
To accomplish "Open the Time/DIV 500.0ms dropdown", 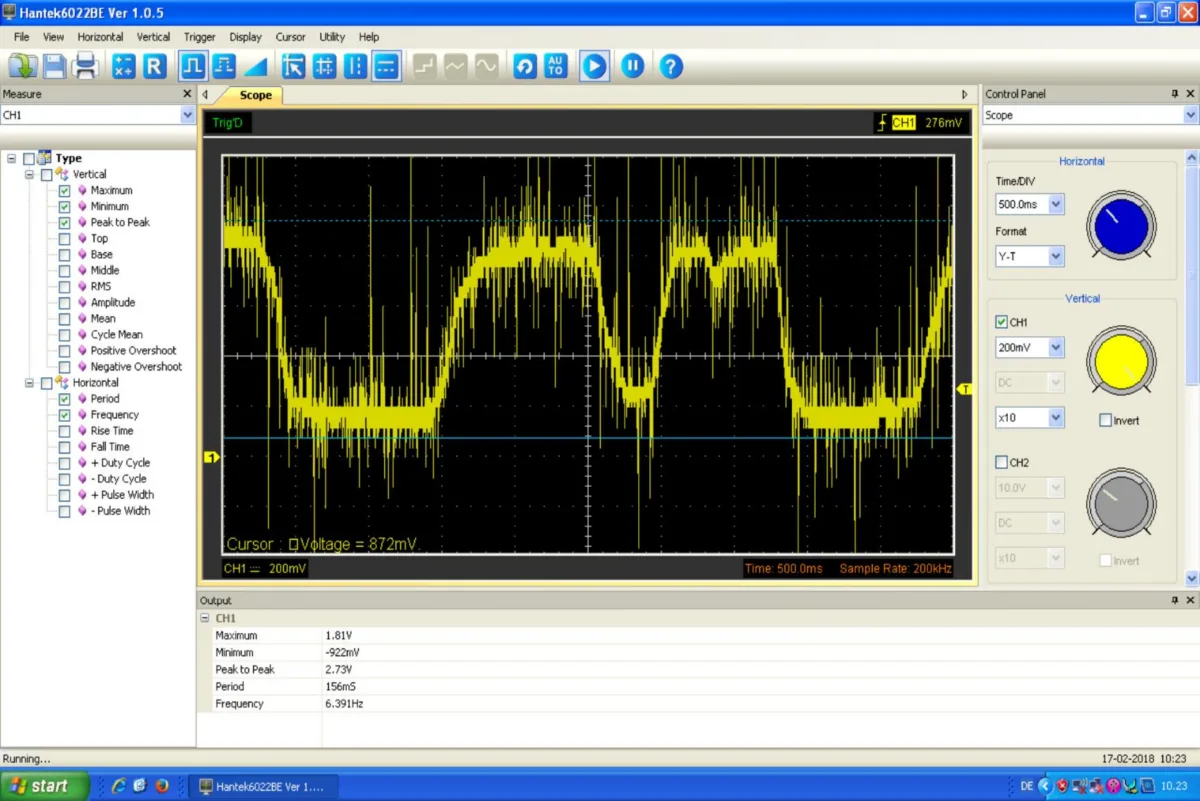I will 1056,204.
